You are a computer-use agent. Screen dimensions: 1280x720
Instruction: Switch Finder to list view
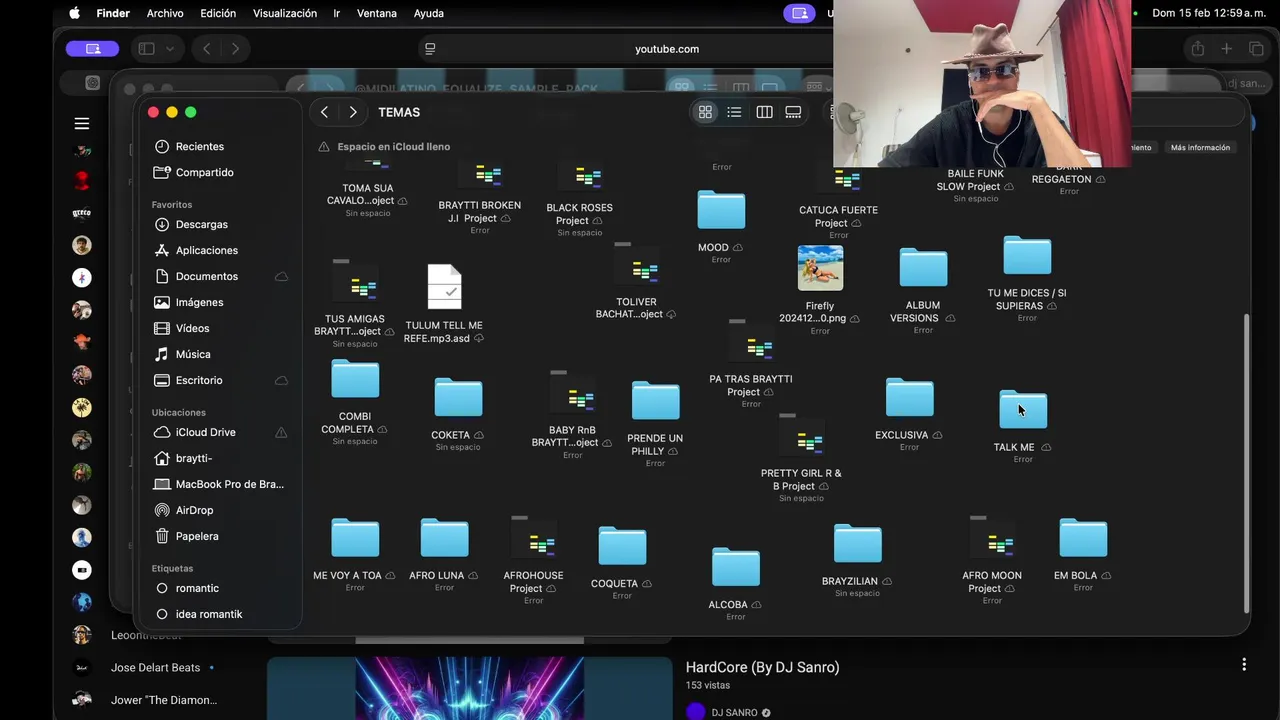click(734, 112)
